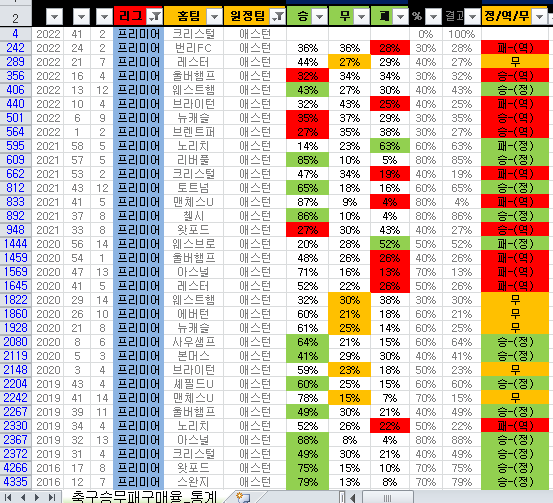553x503 pixels.
Task: Jump to the last sheet with navigation arrow
Action: click(x=52, y=498)
